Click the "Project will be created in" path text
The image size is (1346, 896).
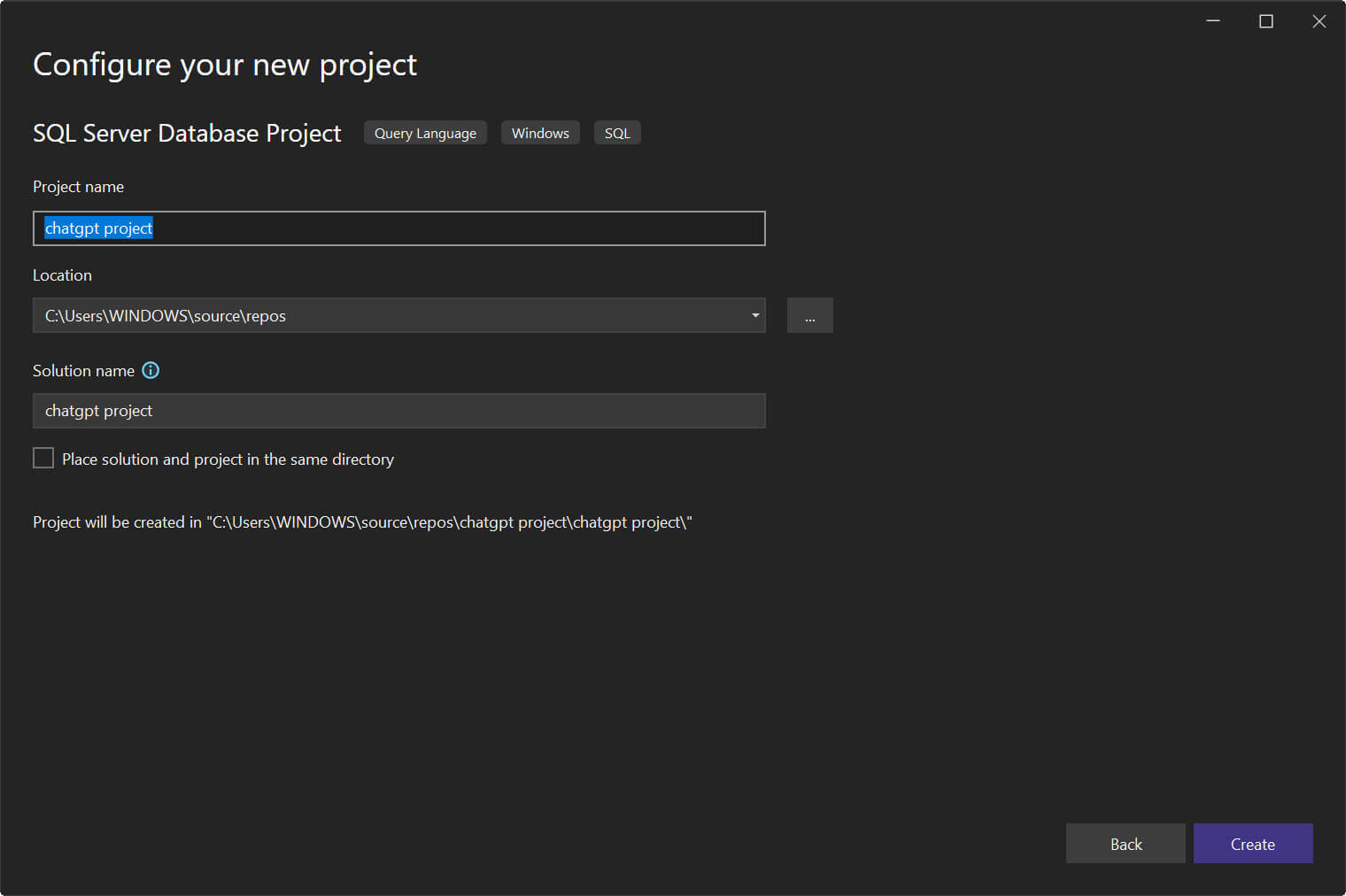[x=362, y=522]
